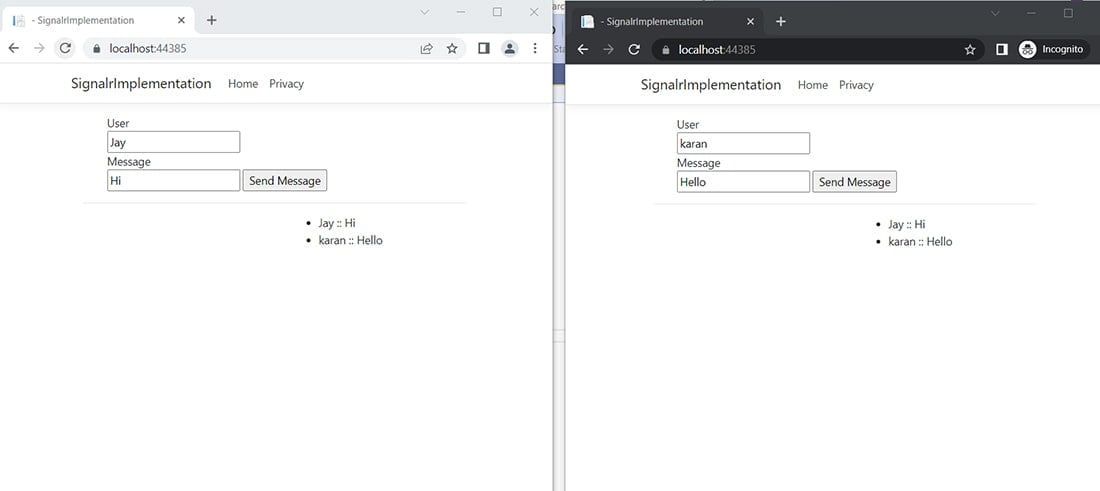The height and width of the screenshot is (491, 1100).
Task: Click Message label in Incognito window
Action: click(698, 163)
